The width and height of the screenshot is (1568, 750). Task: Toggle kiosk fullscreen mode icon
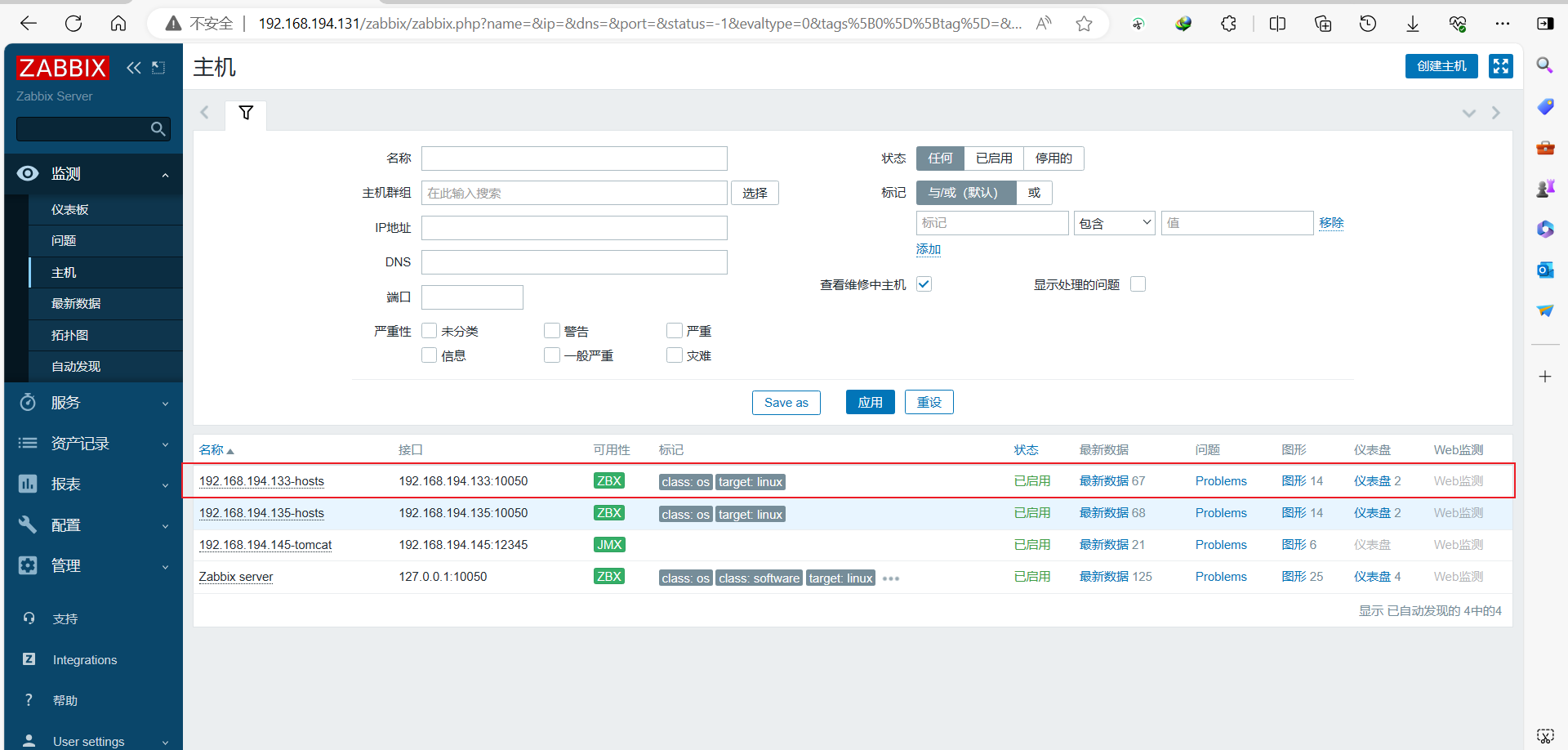pyautogui.click(x=1501, y=66)
